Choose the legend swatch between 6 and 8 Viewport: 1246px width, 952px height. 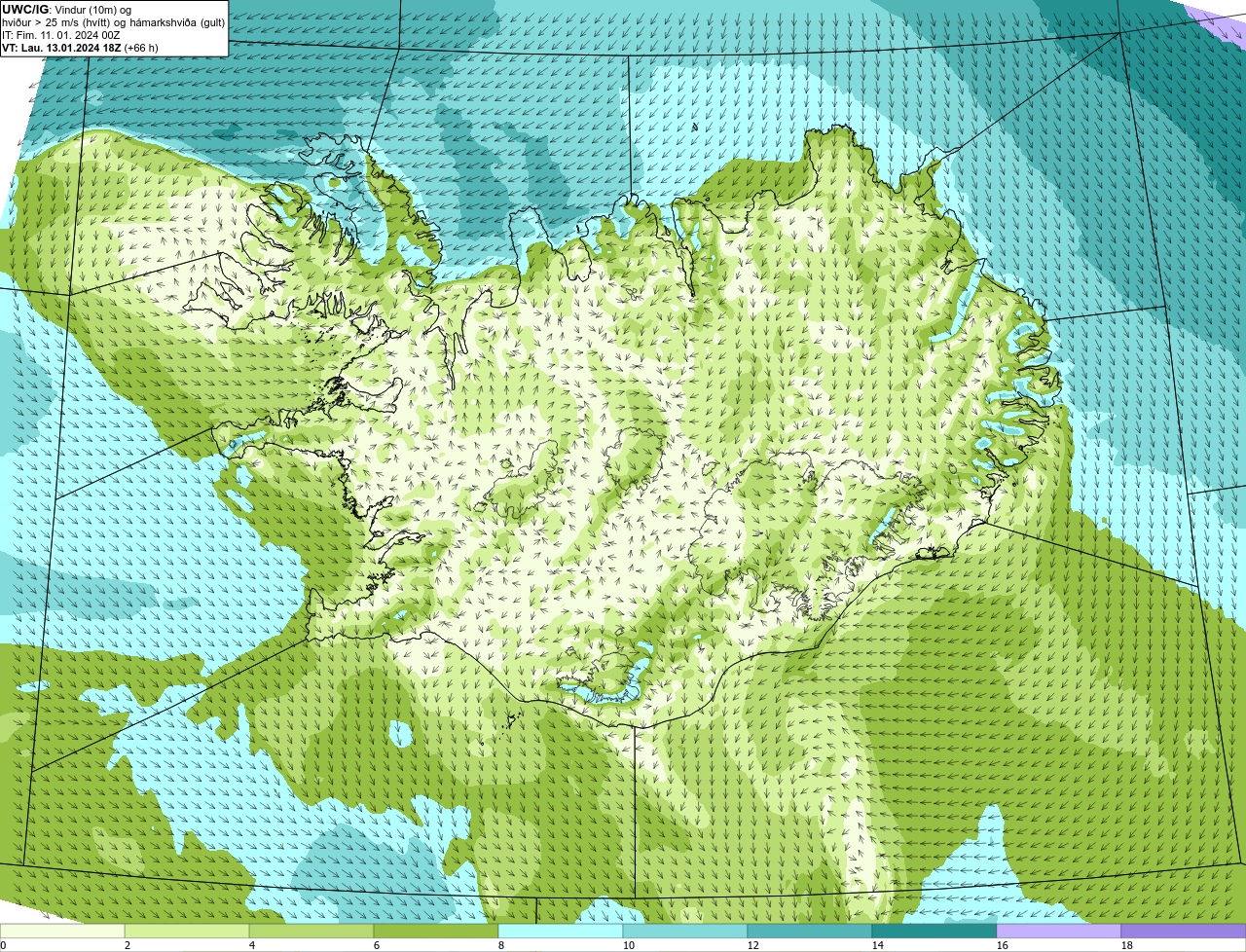click(x=436, y=931)
